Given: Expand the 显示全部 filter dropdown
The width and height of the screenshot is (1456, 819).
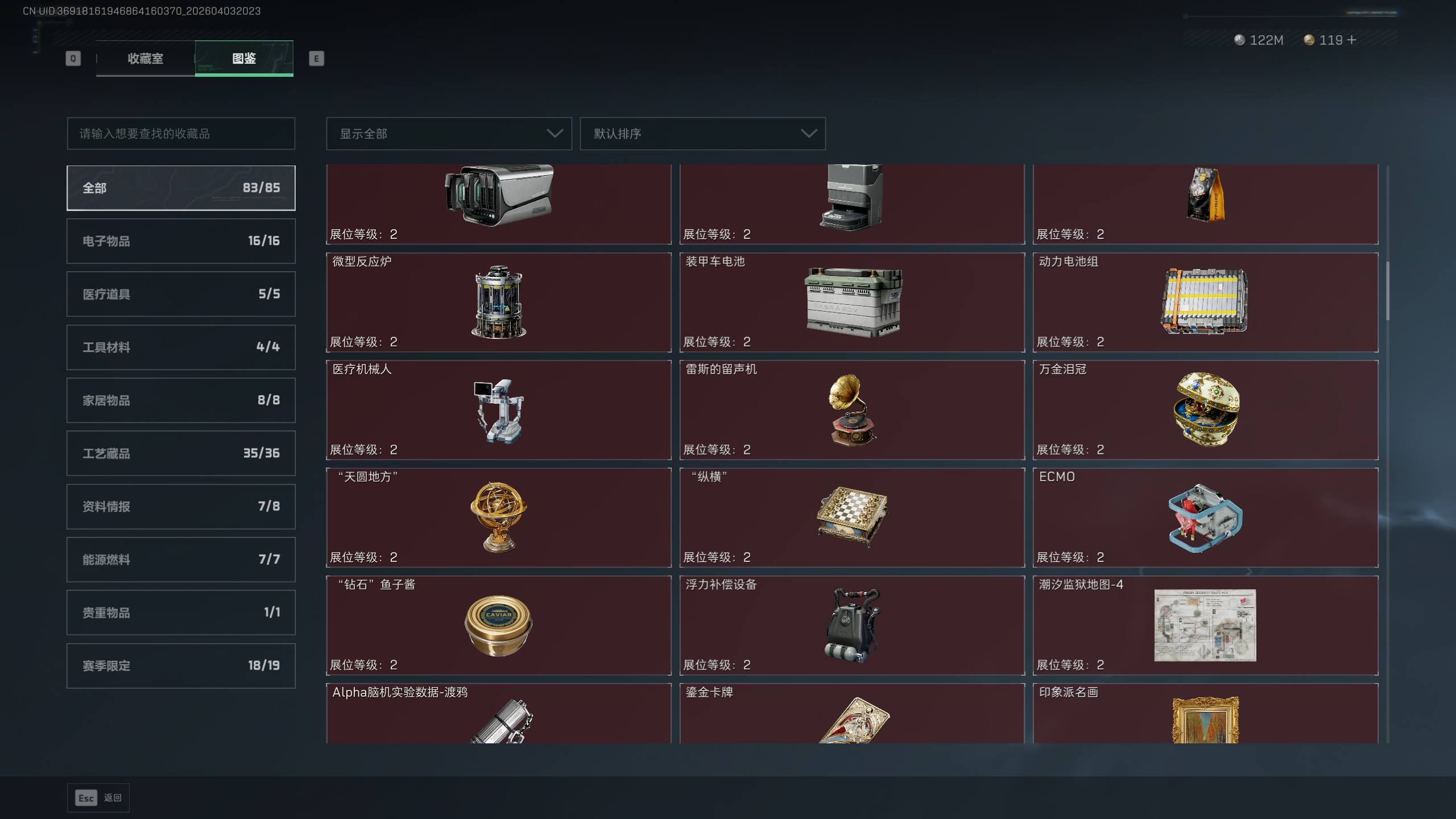Looking at the screenshot, I should coord(449,134).
